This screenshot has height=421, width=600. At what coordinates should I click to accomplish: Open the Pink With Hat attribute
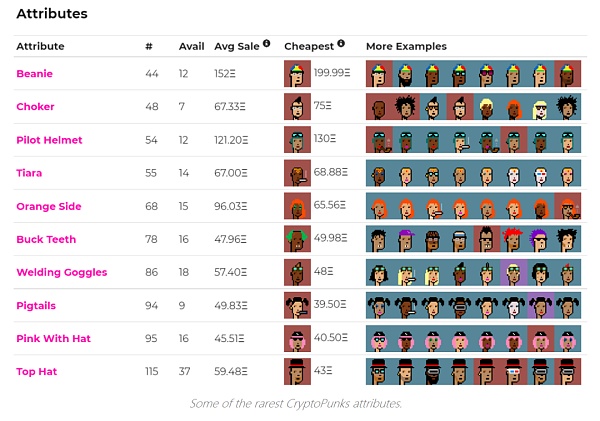pyautogui.click(x=53, y=338)
